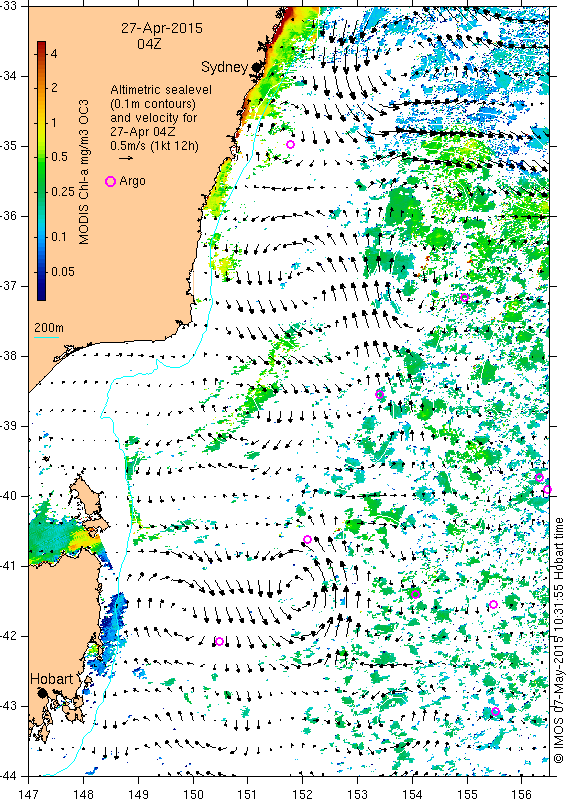Select the Argo legend circle symbol
The height and width of the screenshot is (800, 570).
110,181
